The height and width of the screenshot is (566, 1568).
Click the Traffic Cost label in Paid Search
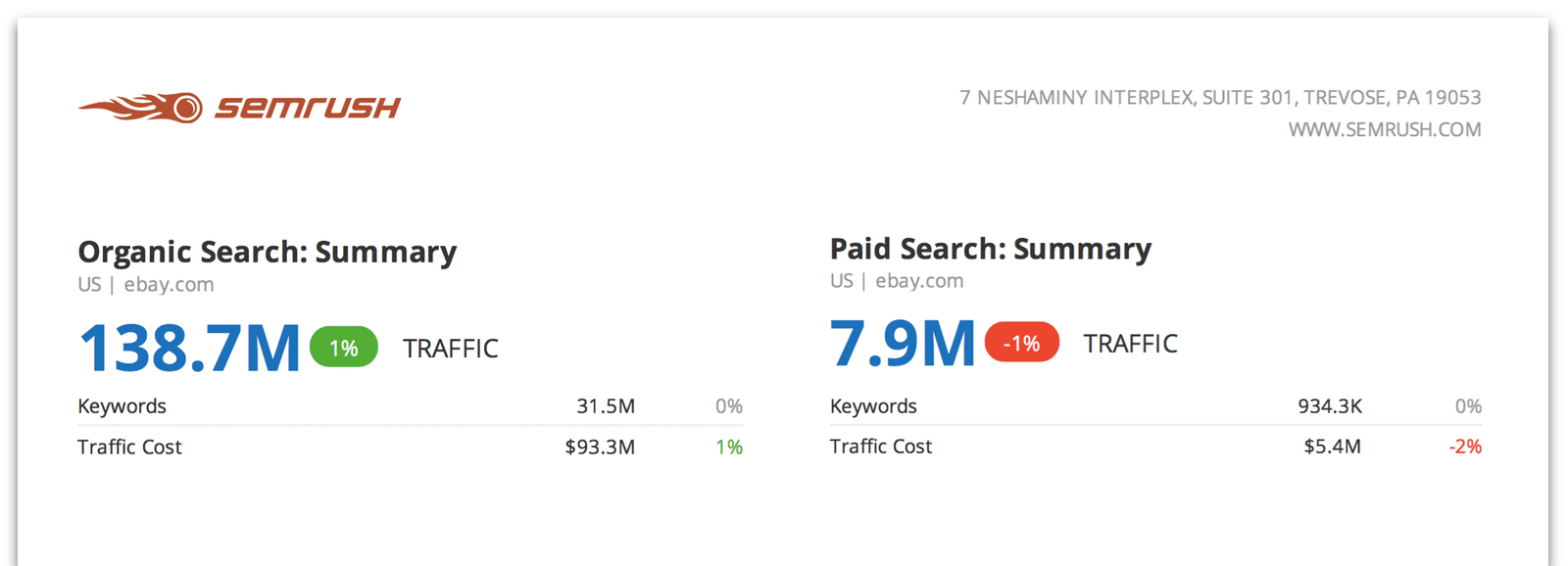point(881,446)
